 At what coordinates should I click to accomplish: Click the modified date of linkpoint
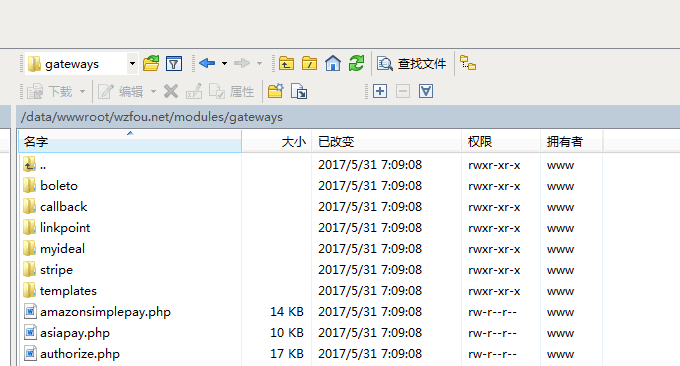click(x=370, y=228)
